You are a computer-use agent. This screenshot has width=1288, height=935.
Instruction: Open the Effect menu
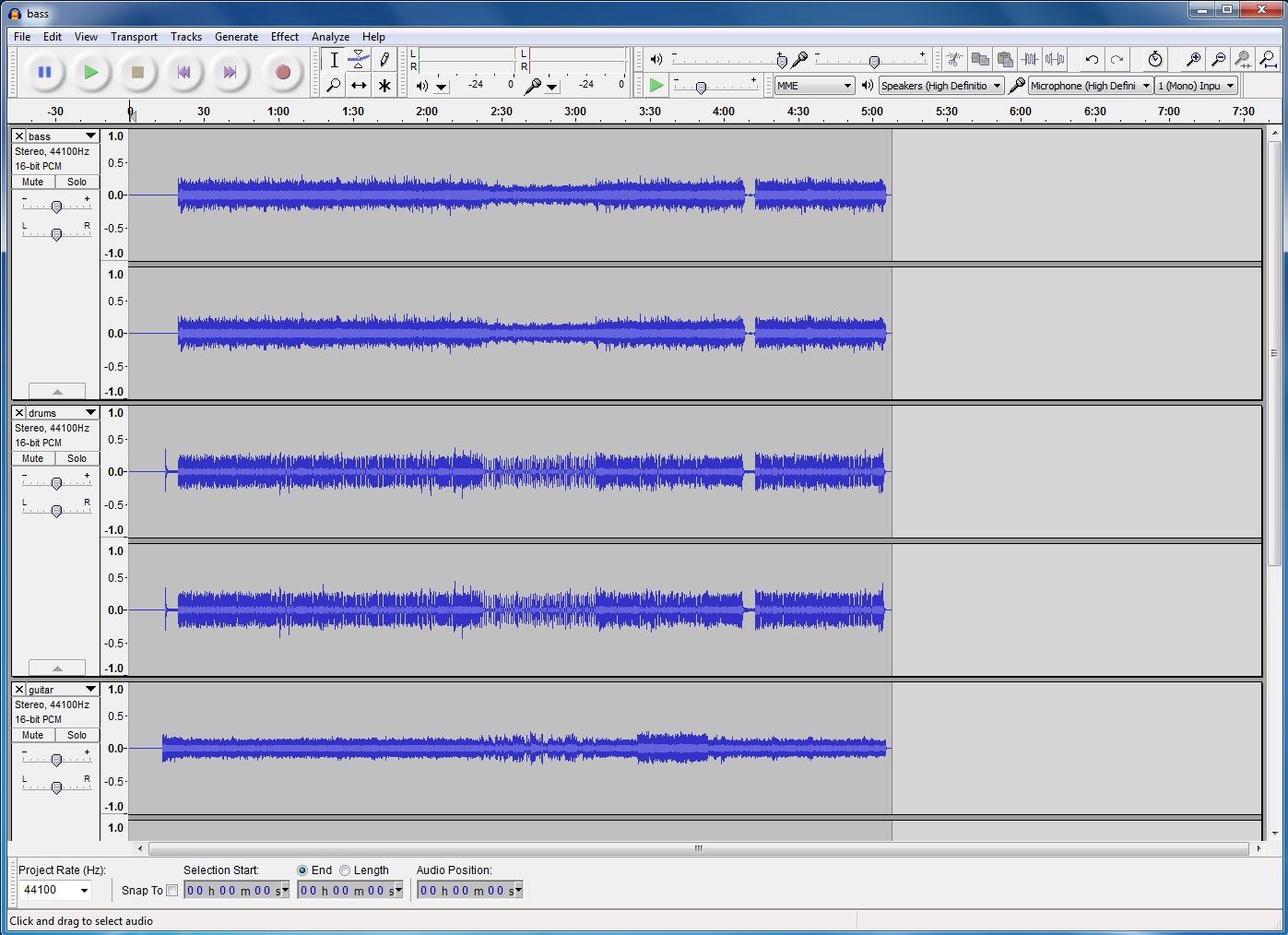point(284,37)
